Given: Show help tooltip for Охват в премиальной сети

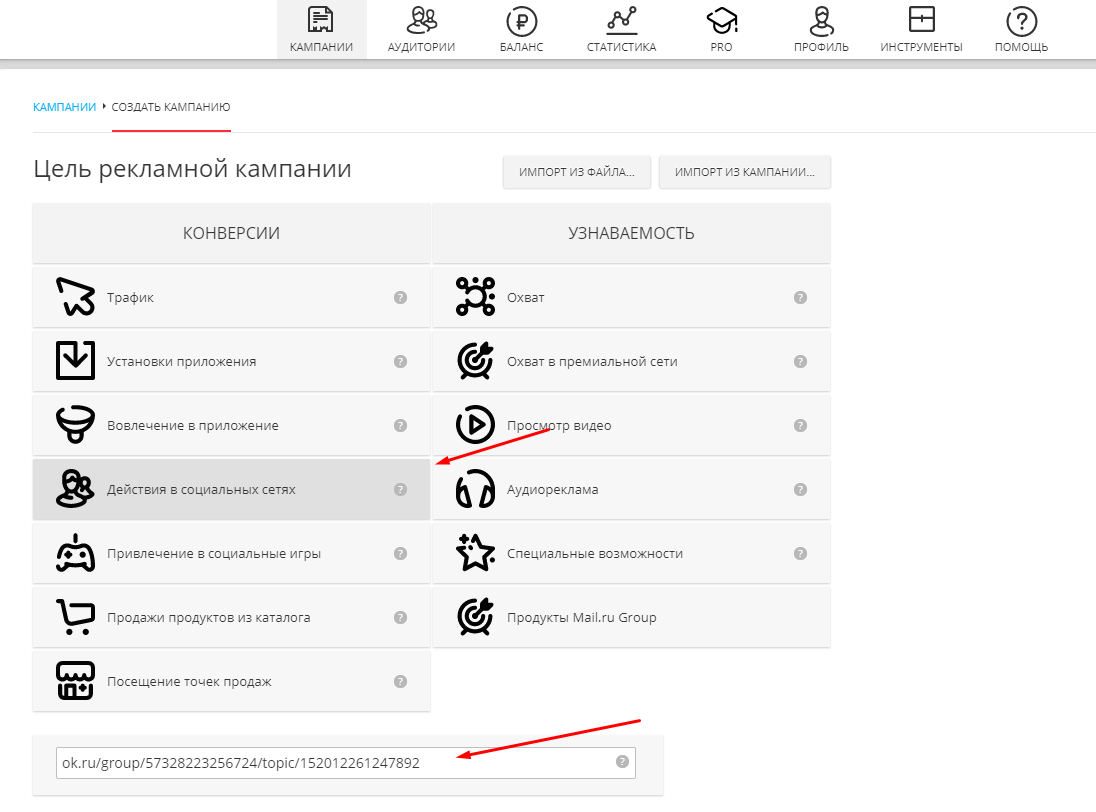Looking at the screenshot, I should [800, 361].
